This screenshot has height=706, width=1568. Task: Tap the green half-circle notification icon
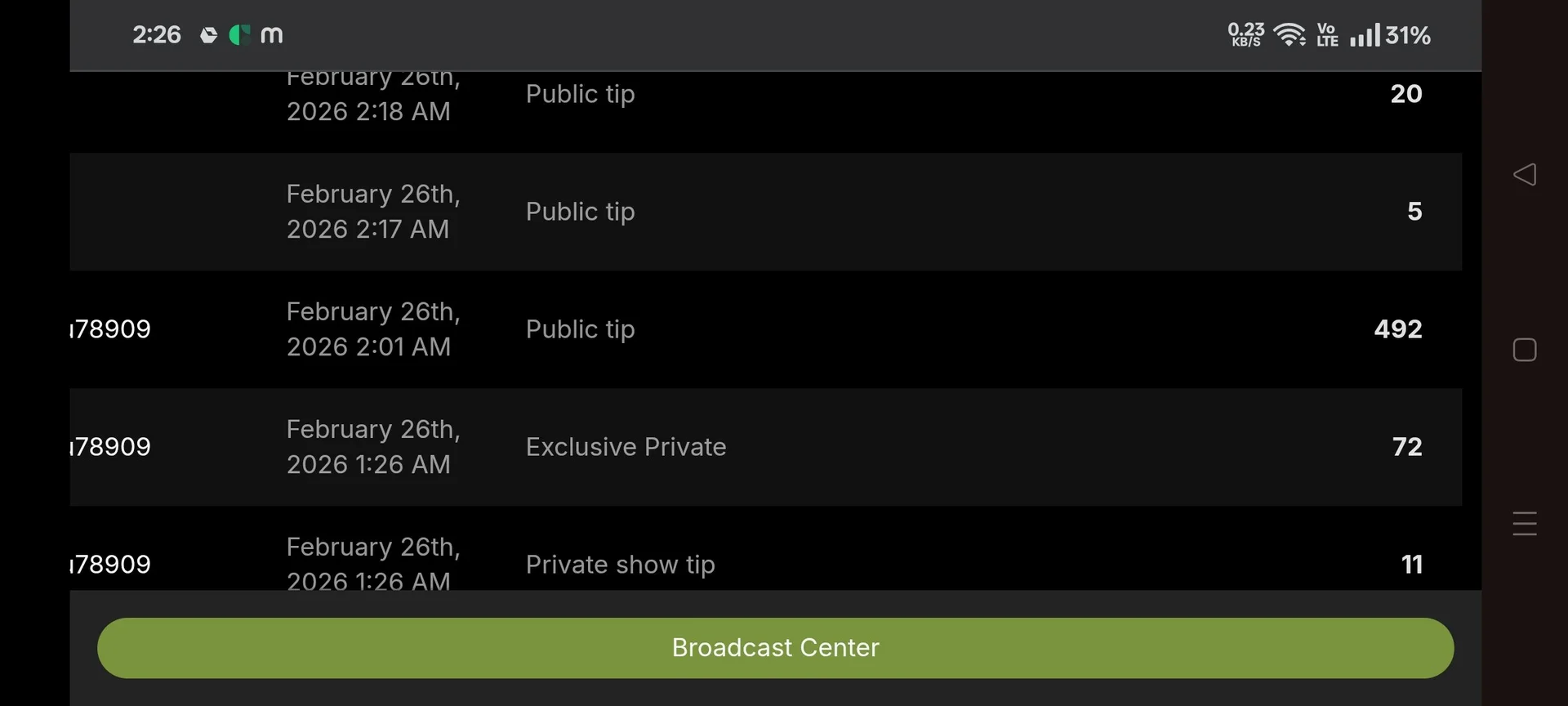click(x=239, y=35)
